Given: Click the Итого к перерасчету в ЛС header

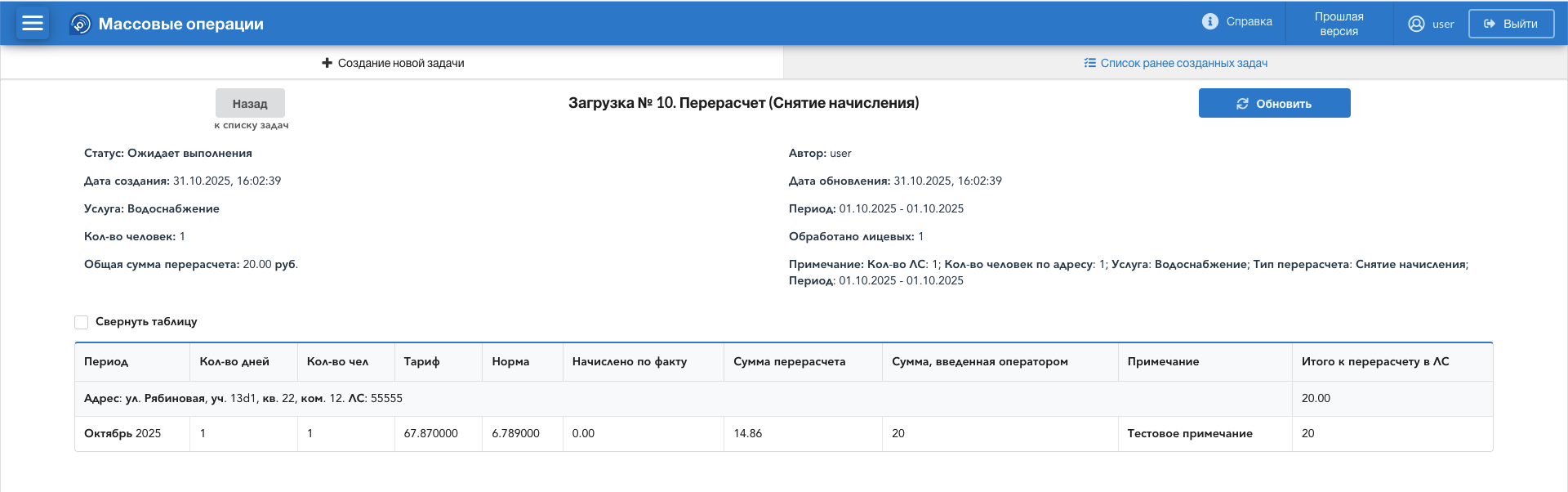Looking at the screenshot, I should pos(1374,361).
